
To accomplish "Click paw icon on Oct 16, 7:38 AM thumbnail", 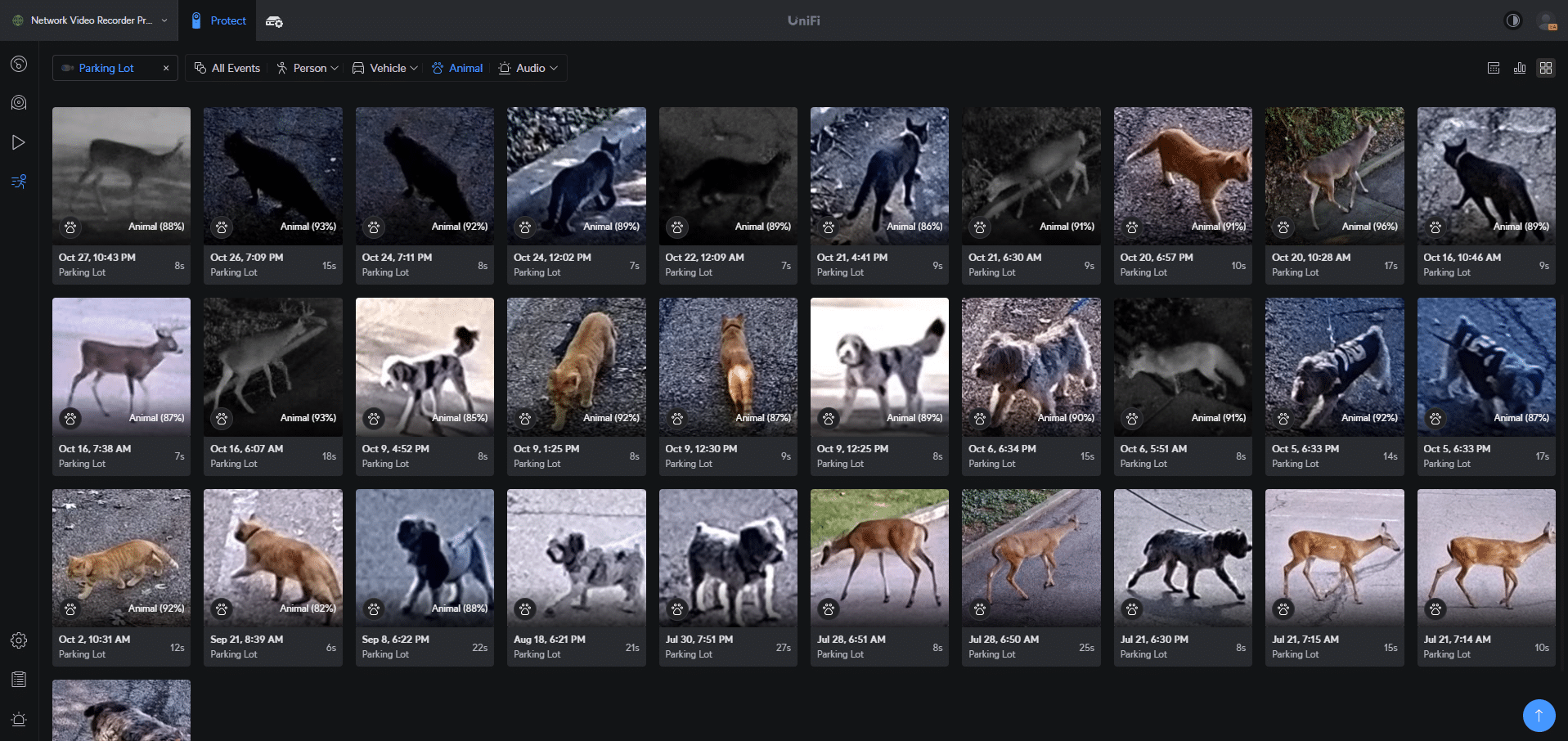I will coord(70,419).
